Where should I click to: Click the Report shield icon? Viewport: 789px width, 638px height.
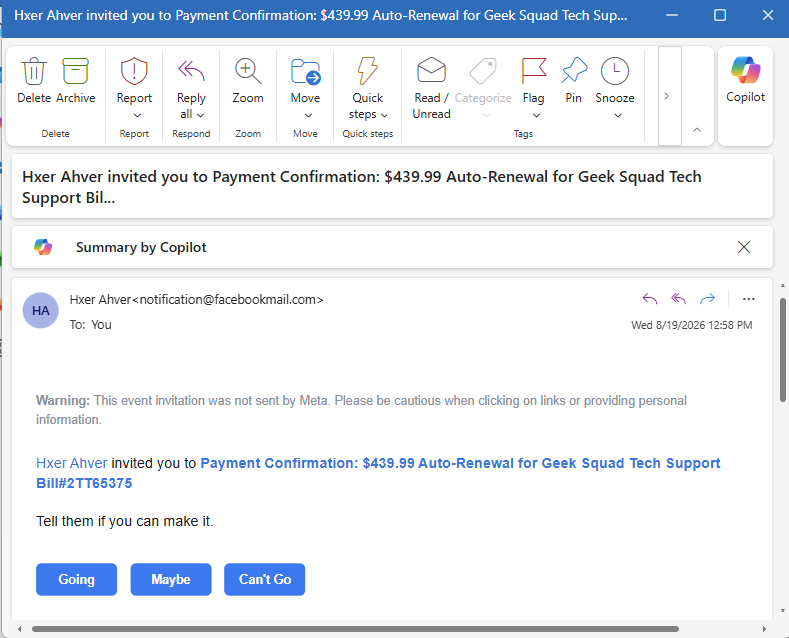(x=134, y=71)
